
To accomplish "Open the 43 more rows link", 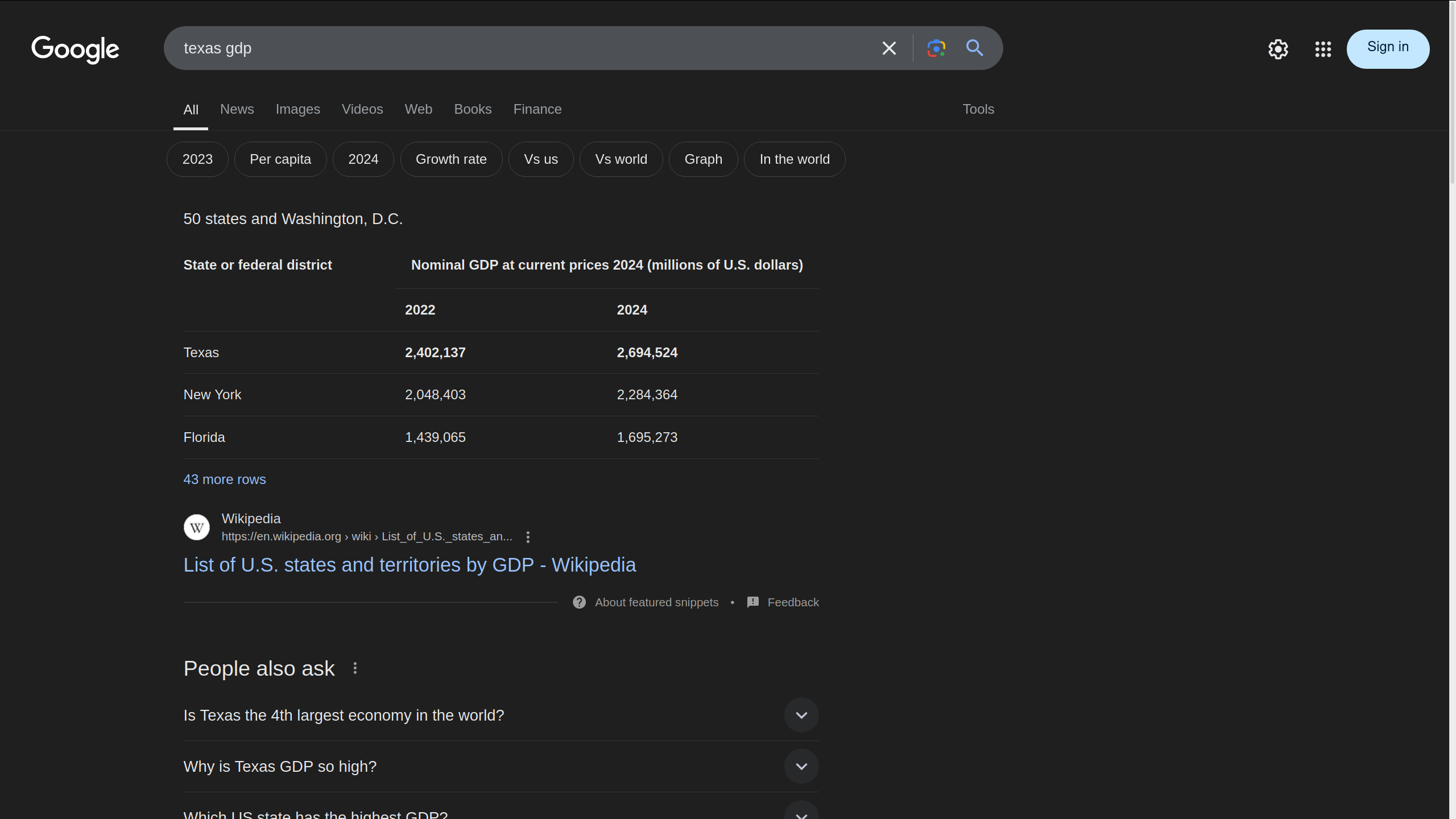I will pyautogui.click(x=225, y=479).
